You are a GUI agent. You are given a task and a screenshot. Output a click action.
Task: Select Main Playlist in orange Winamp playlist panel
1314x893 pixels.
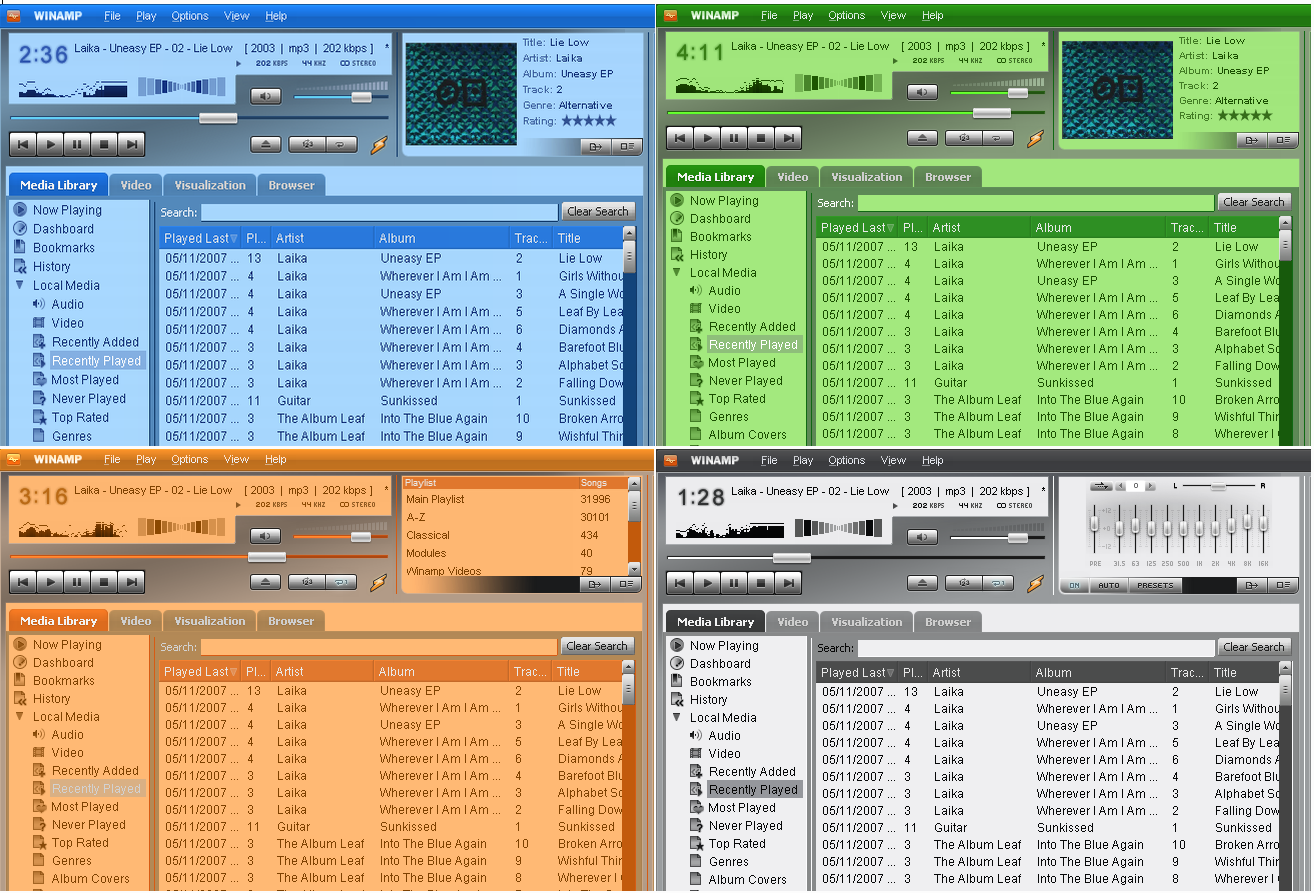click(x=435, y=499)
